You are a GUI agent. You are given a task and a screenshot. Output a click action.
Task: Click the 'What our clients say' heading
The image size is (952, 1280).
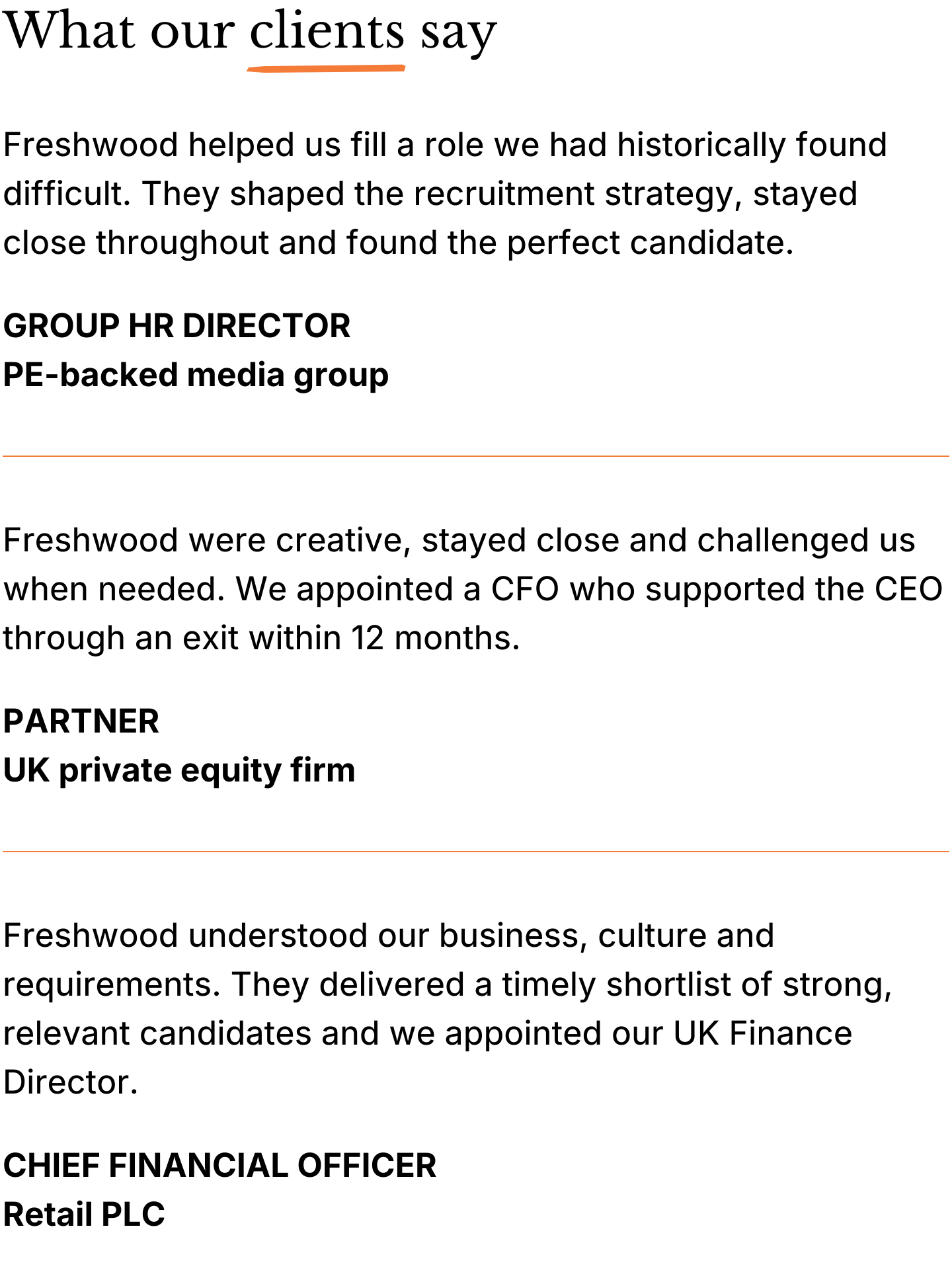[x=250, y=33]
